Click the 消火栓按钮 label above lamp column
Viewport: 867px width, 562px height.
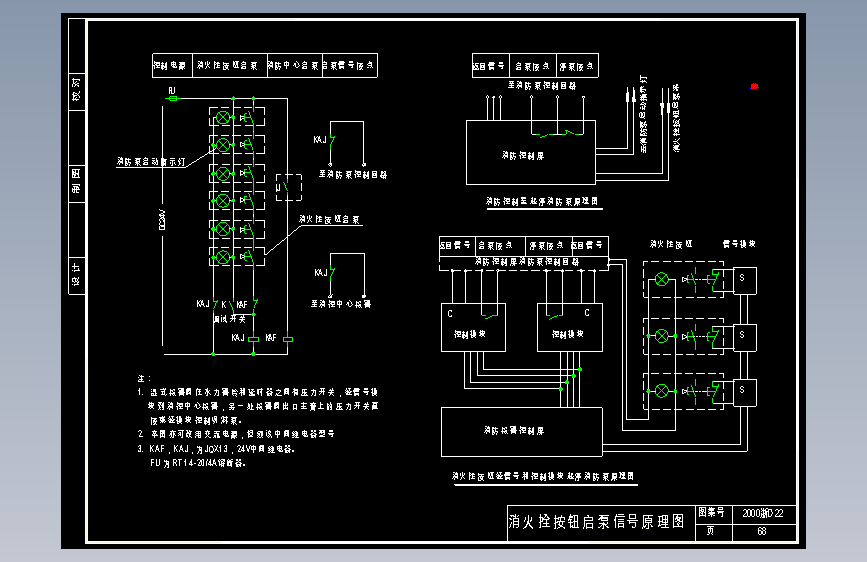pos(671,244)
